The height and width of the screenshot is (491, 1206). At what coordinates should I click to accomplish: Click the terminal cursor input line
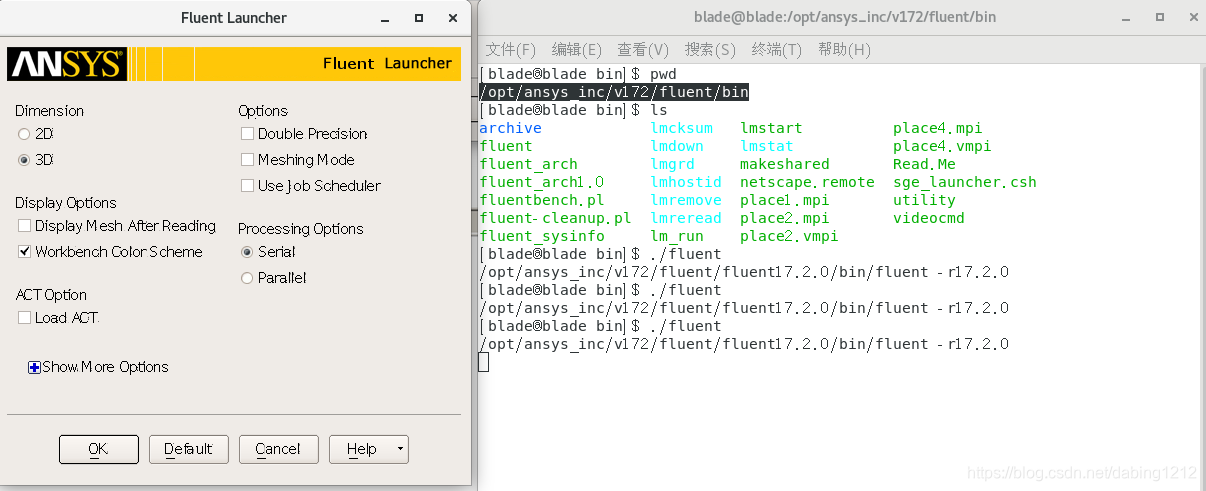(484, 362)
